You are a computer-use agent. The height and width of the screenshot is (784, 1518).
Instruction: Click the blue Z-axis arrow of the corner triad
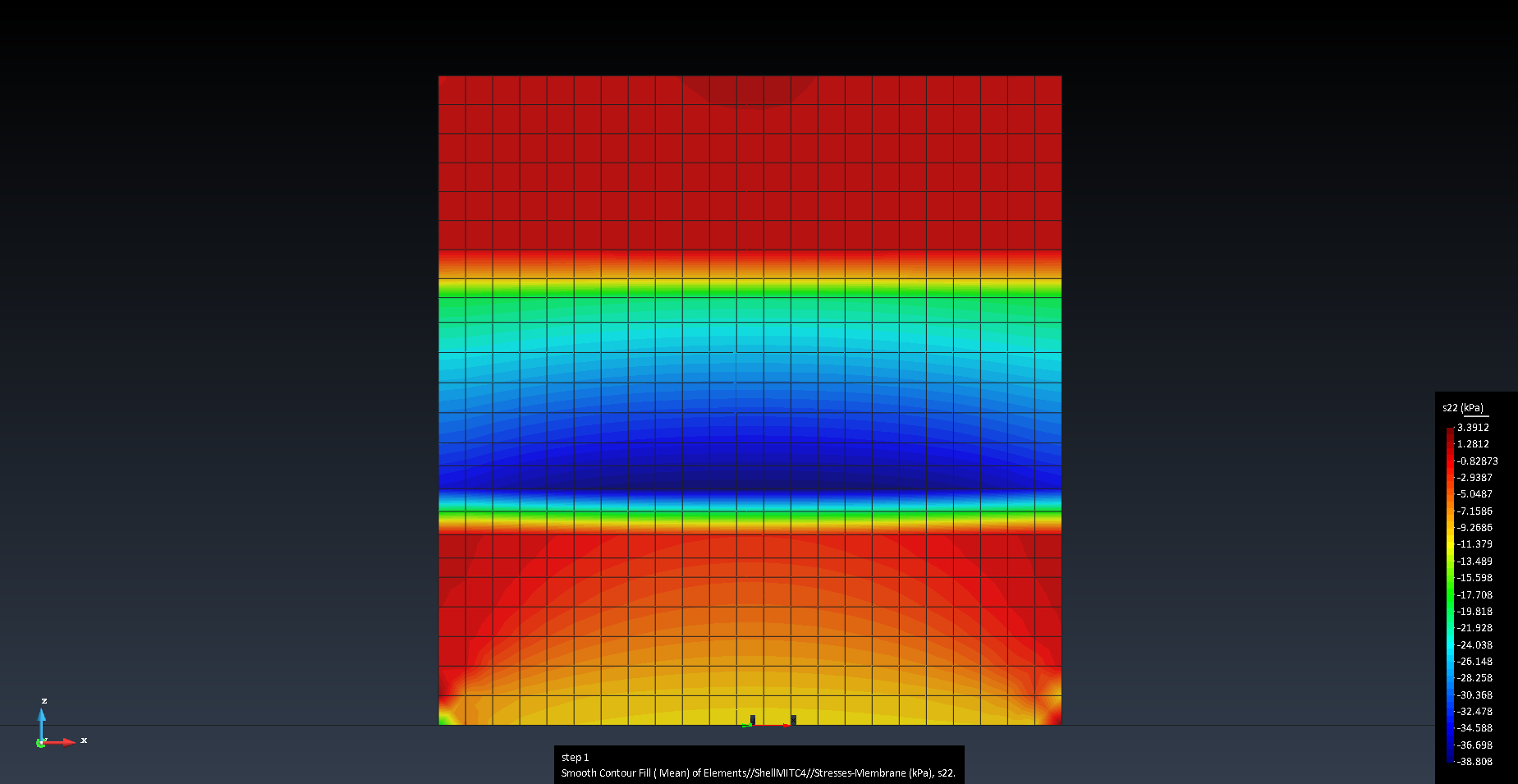tap(42, 719)
